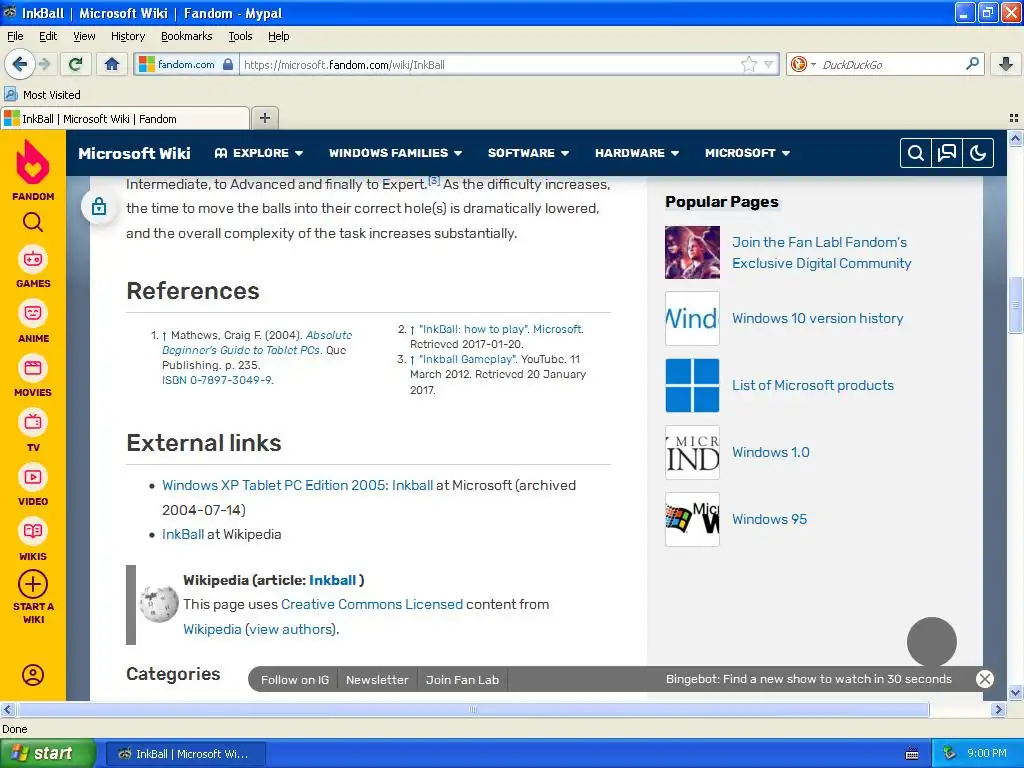This screenshot has width=1024, height=768.
Task: Open Fandom sidebar search icon
Action: 33,223
